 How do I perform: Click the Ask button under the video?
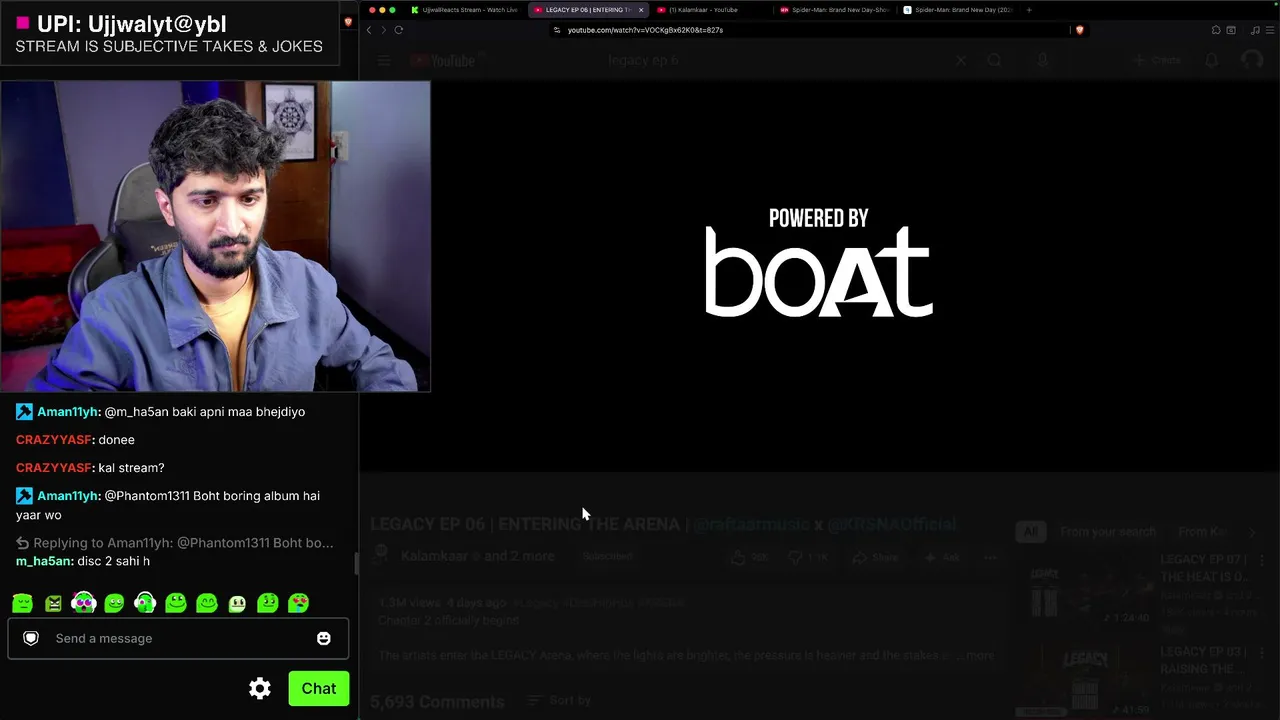pyautogui.click(x=941, y=557)
